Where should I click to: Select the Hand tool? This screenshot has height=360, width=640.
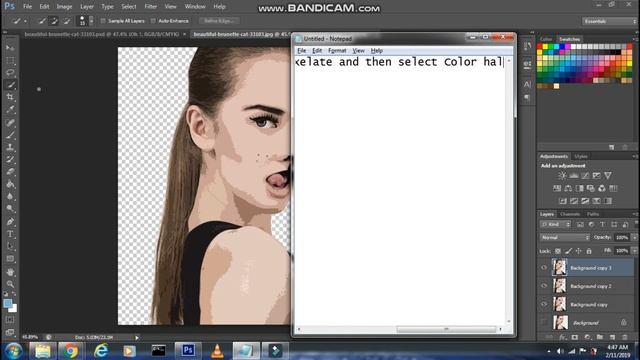10,272
